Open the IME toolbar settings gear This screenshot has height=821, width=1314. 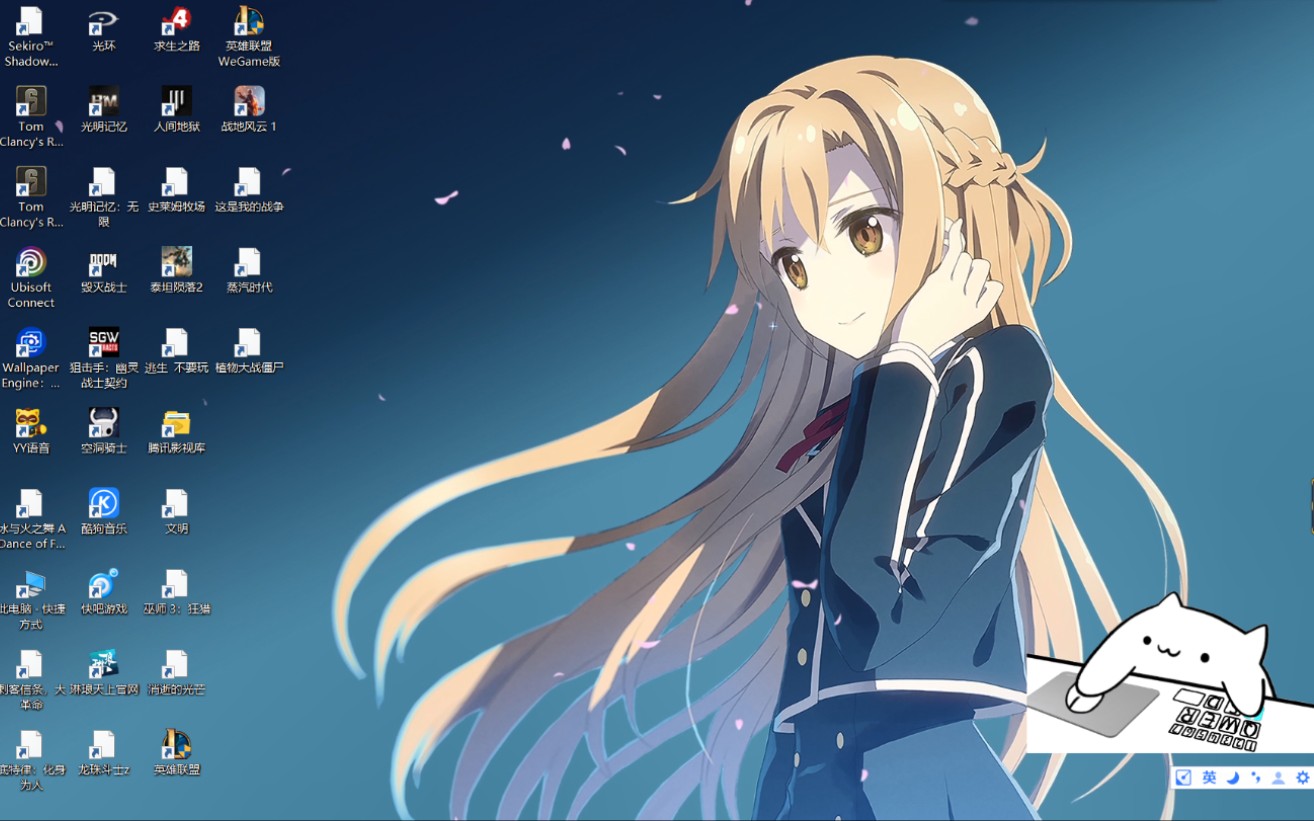[1302, 777]
